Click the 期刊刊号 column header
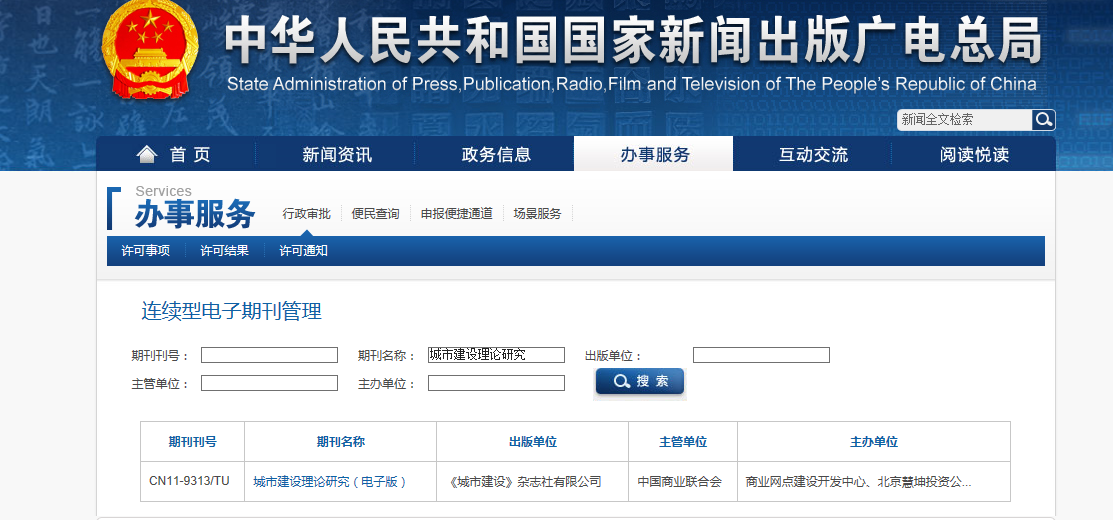The height and width of the screenshot is (520, 1113). pos(192,442)
